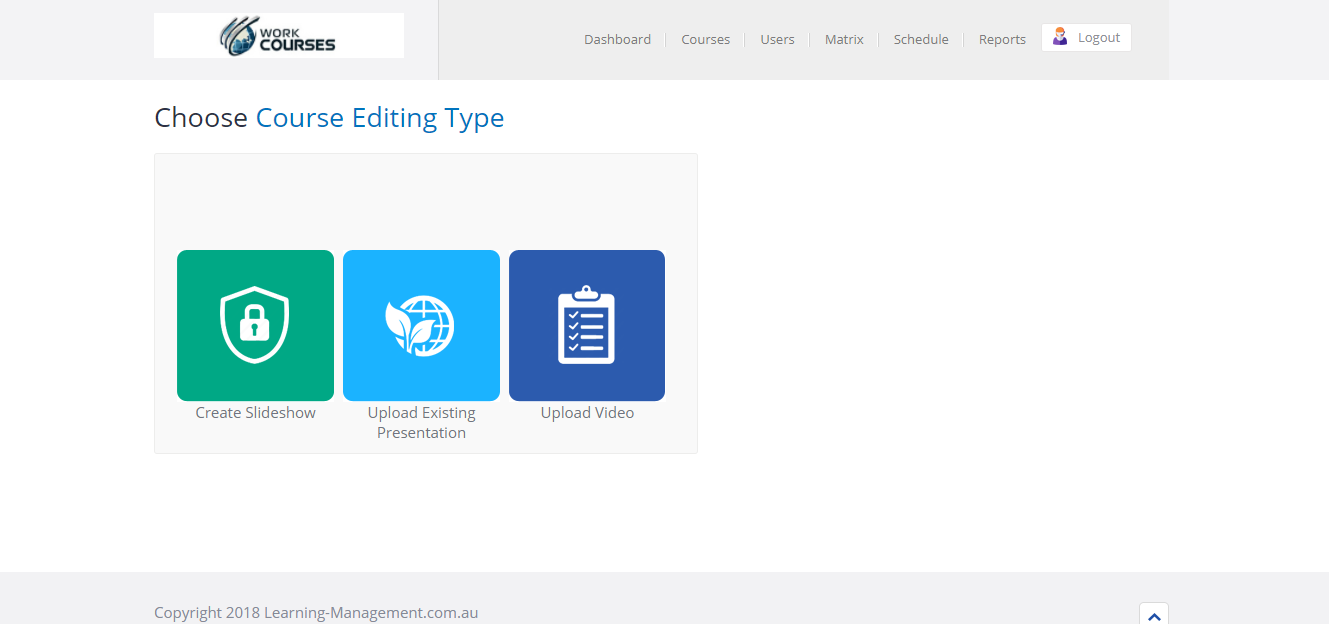
Task: Click the Upload Existing Presentation label
Action: pos(421,423)
